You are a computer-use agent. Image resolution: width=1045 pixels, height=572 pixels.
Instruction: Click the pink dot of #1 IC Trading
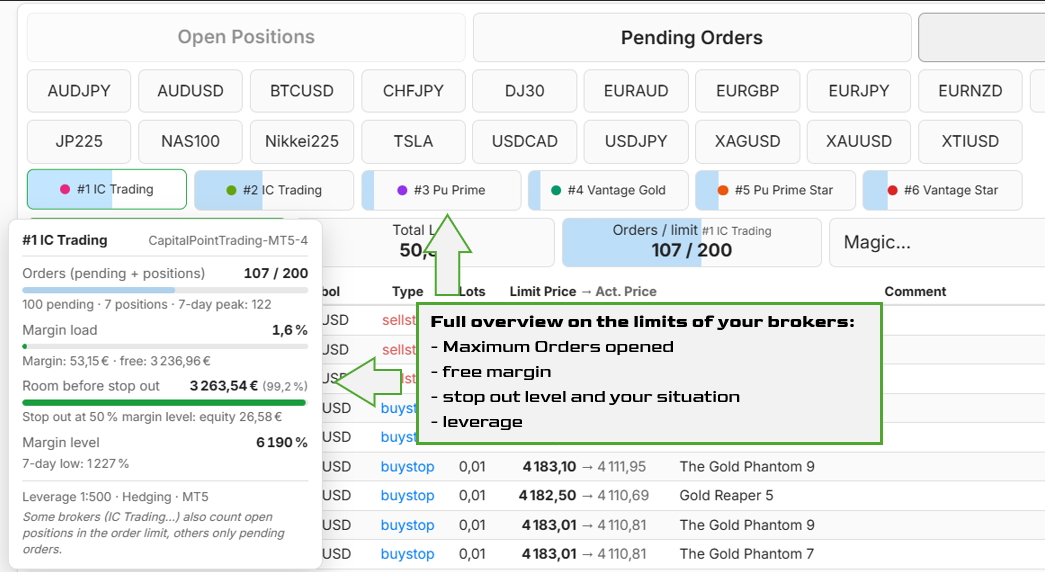(65, 189)
